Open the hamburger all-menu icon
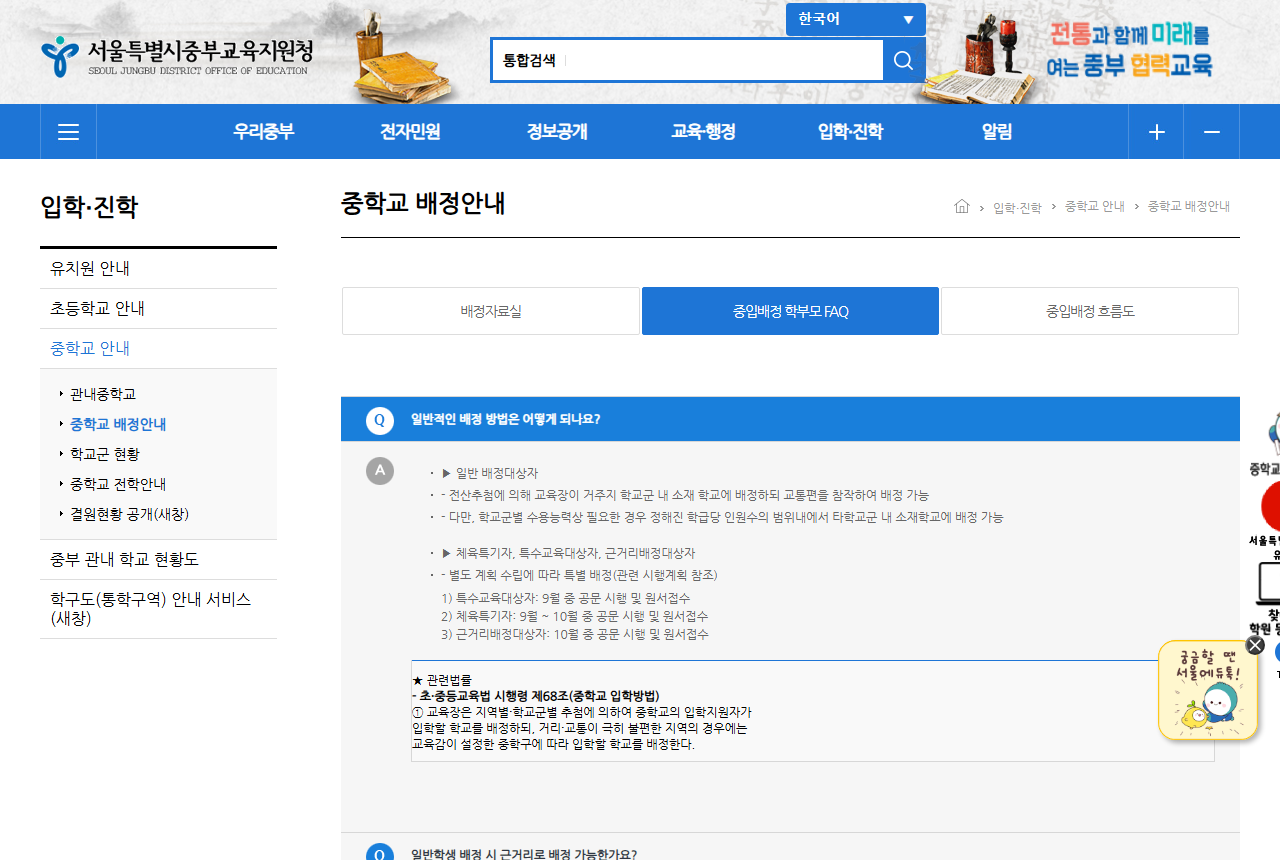This screenshot has height=860, width=1280. (x=68, y=132)
